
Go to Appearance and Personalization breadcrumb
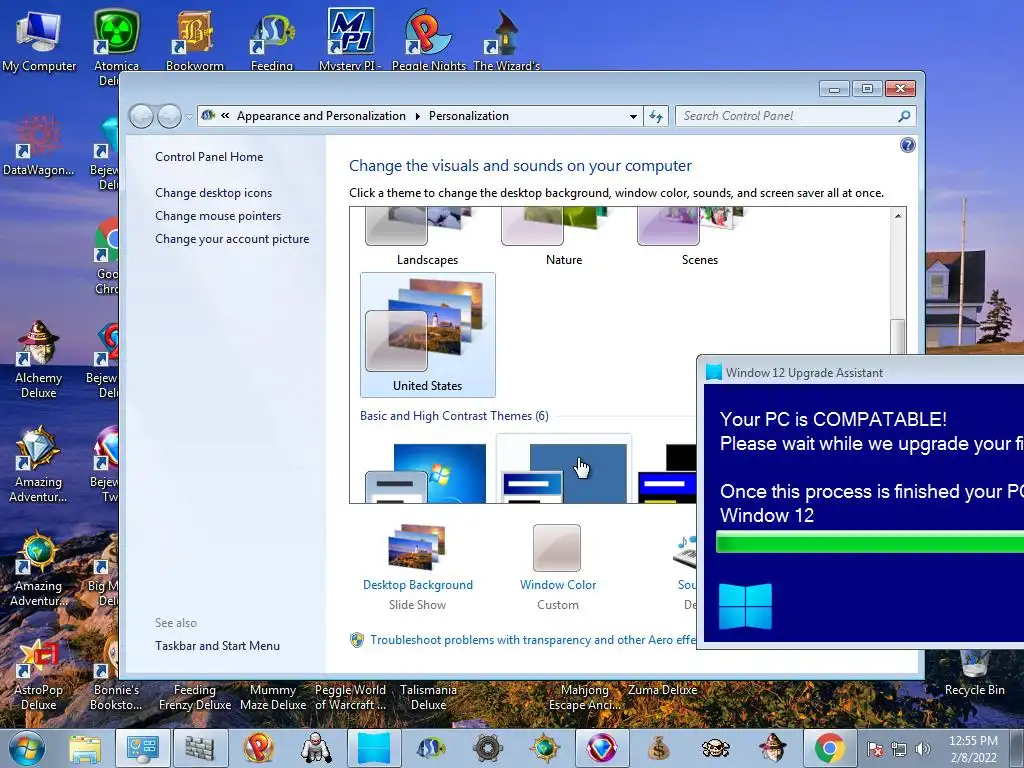click(x=321, y=116)
